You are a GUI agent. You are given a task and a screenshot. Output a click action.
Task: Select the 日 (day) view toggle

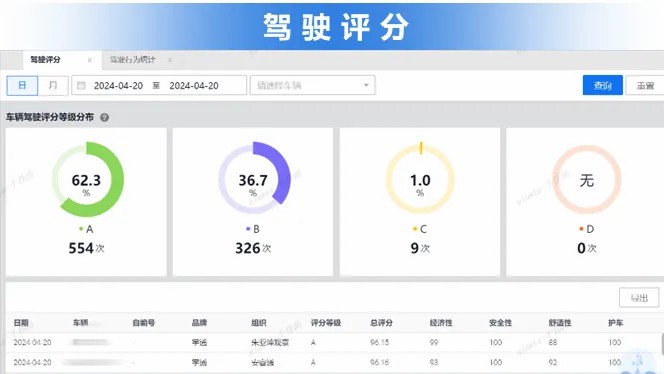(22, 86)
